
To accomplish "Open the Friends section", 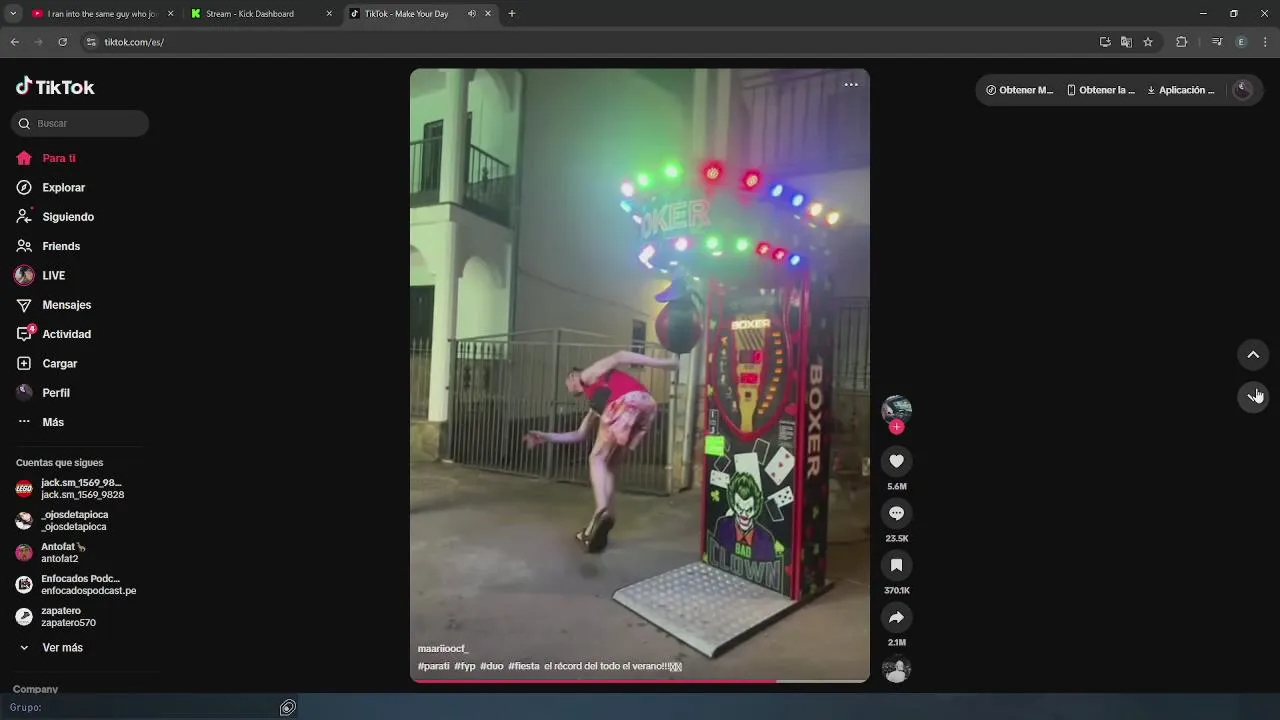I will (x=48, y=246).
